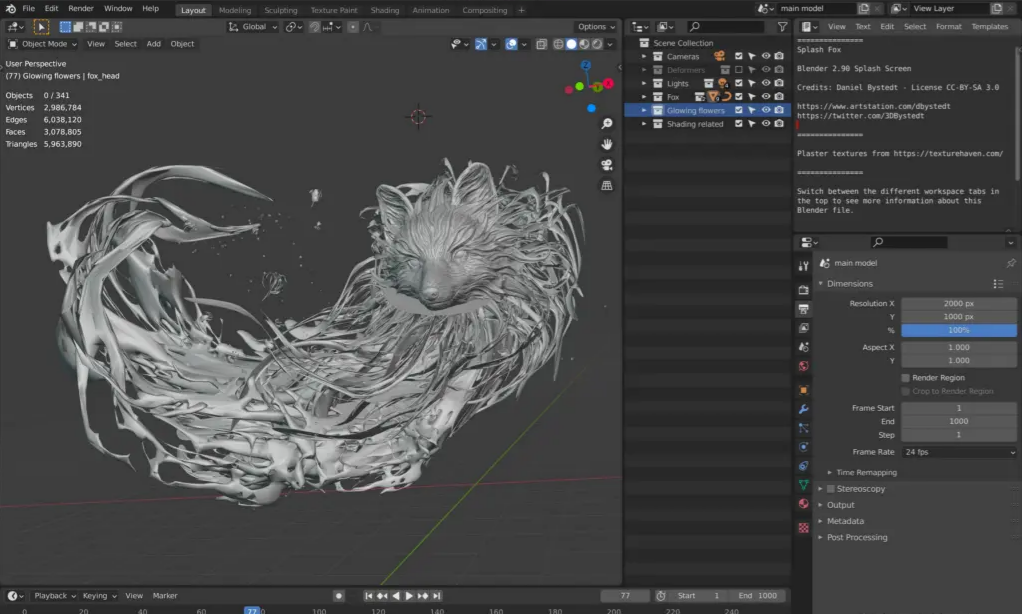Screen dimensions: 1022x614
Task: Open the Material properties tab
Action: [x=804, y=503]
